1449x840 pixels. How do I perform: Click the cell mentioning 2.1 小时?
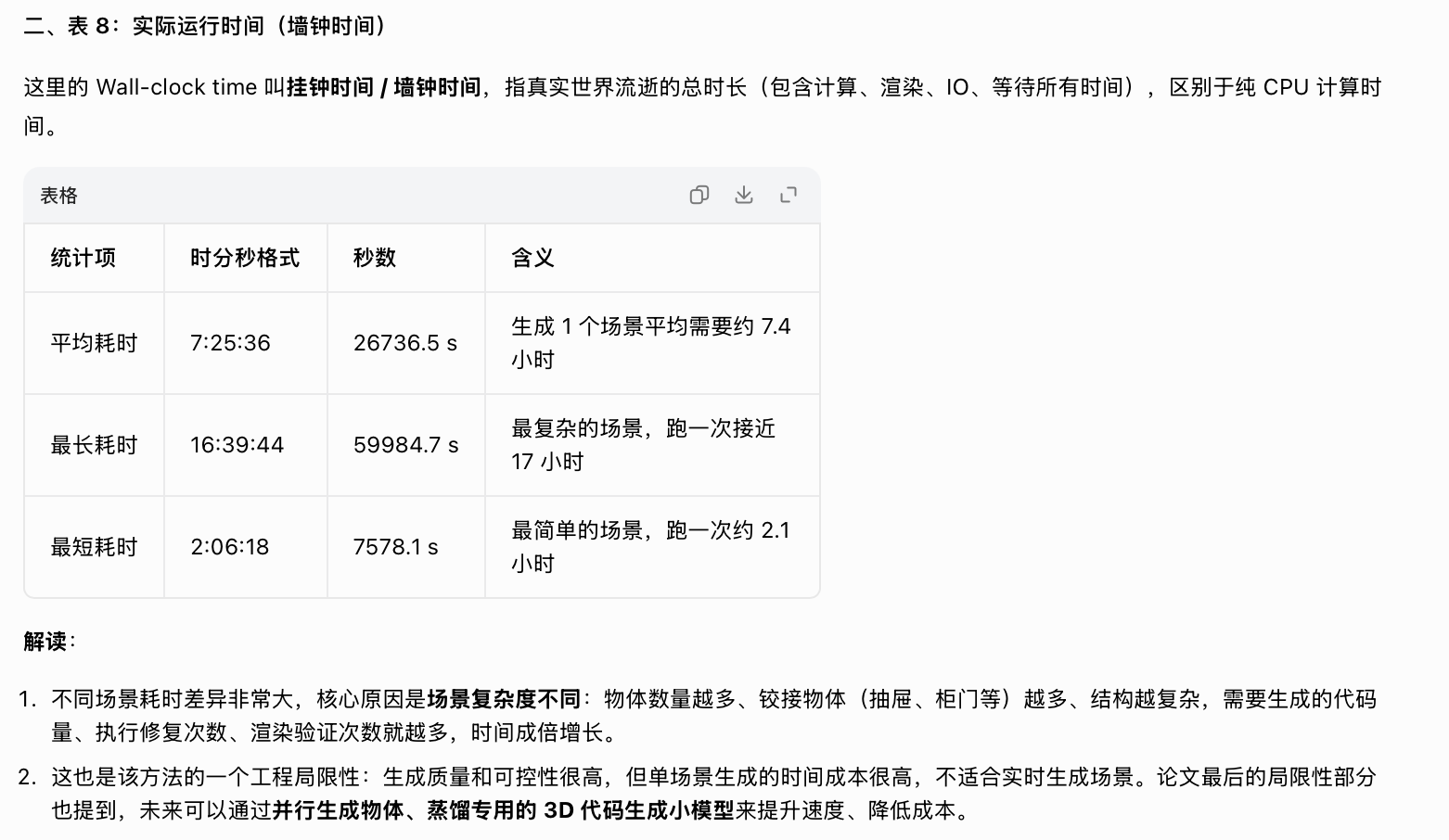(650, 547)
